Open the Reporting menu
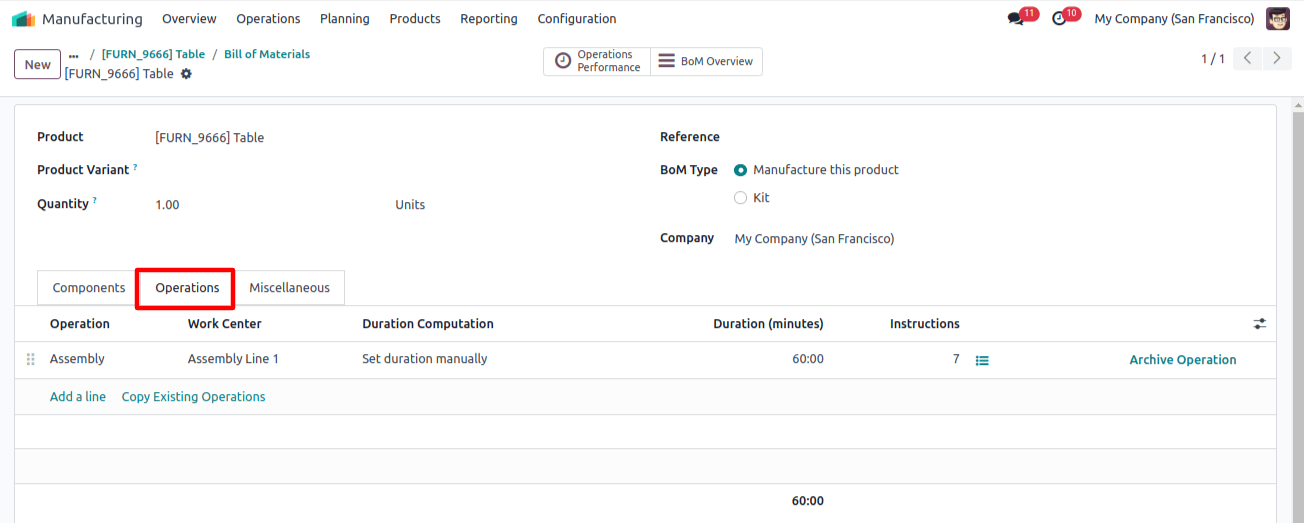Viewport: 1304px width, 523px height. click(x=489, y=19)
